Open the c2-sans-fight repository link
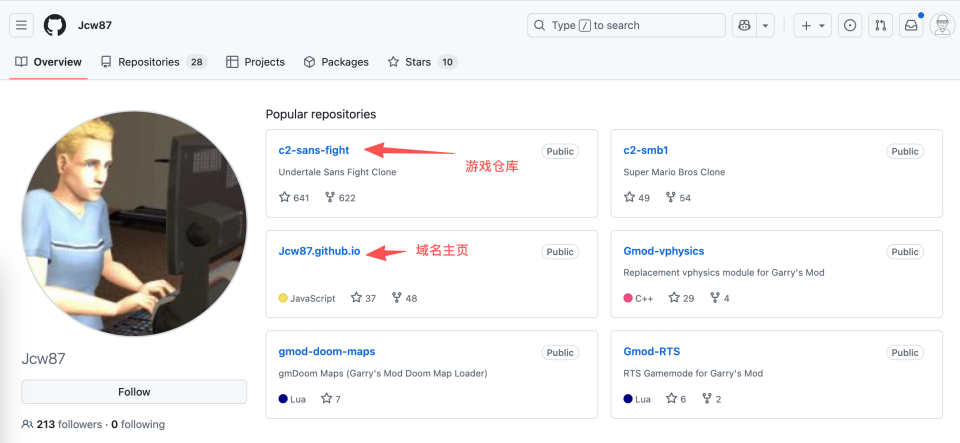The height and width of the screenshot is (443, 960). coord(314,151)
